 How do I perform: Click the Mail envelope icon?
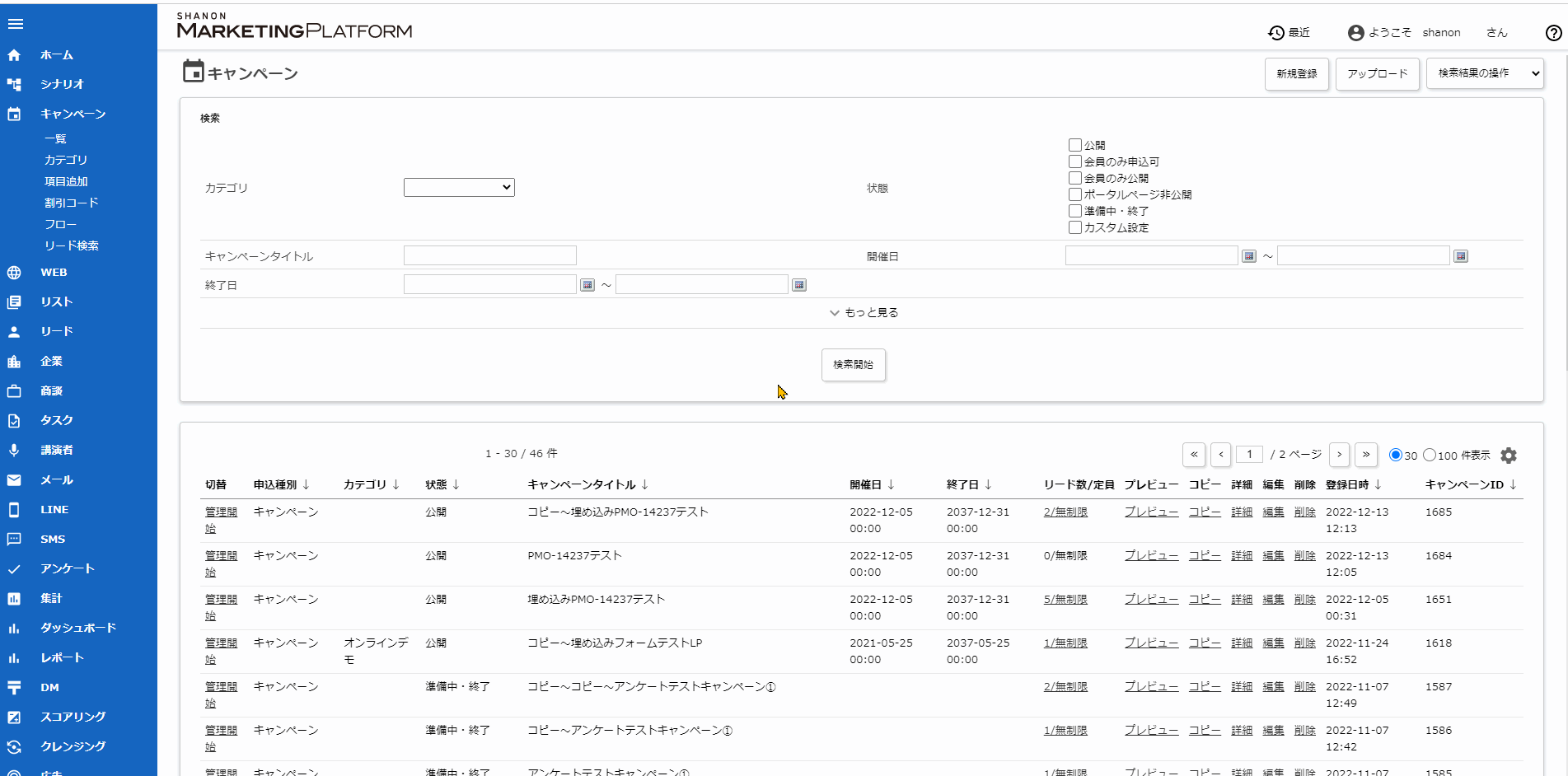(x=14, y=480)
